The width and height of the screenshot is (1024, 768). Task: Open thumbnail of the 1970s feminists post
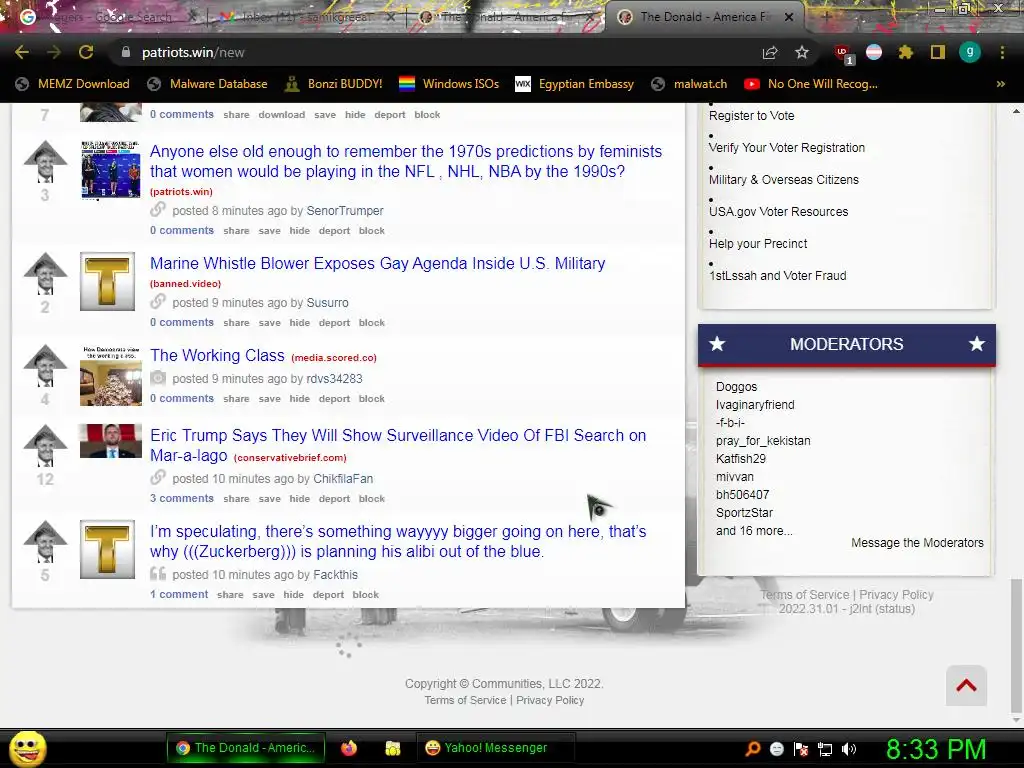tap(110, 169)
